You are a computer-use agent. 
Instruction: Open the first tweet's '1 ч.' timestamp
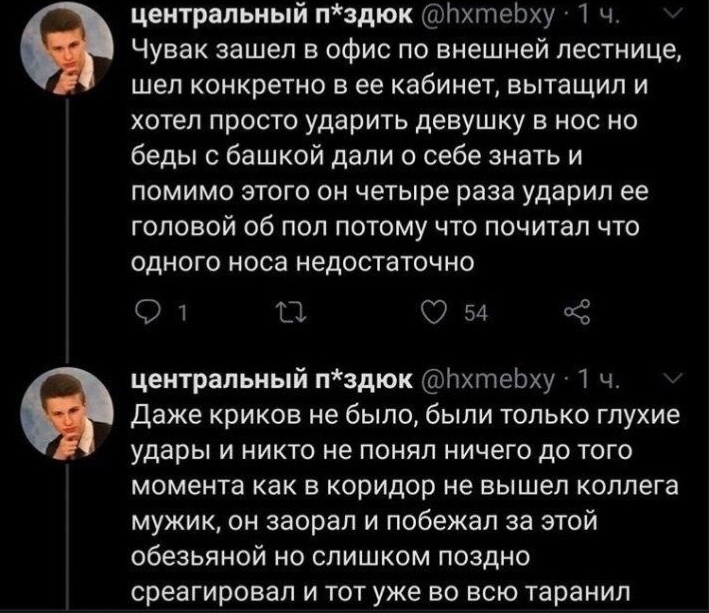point(597,16)
